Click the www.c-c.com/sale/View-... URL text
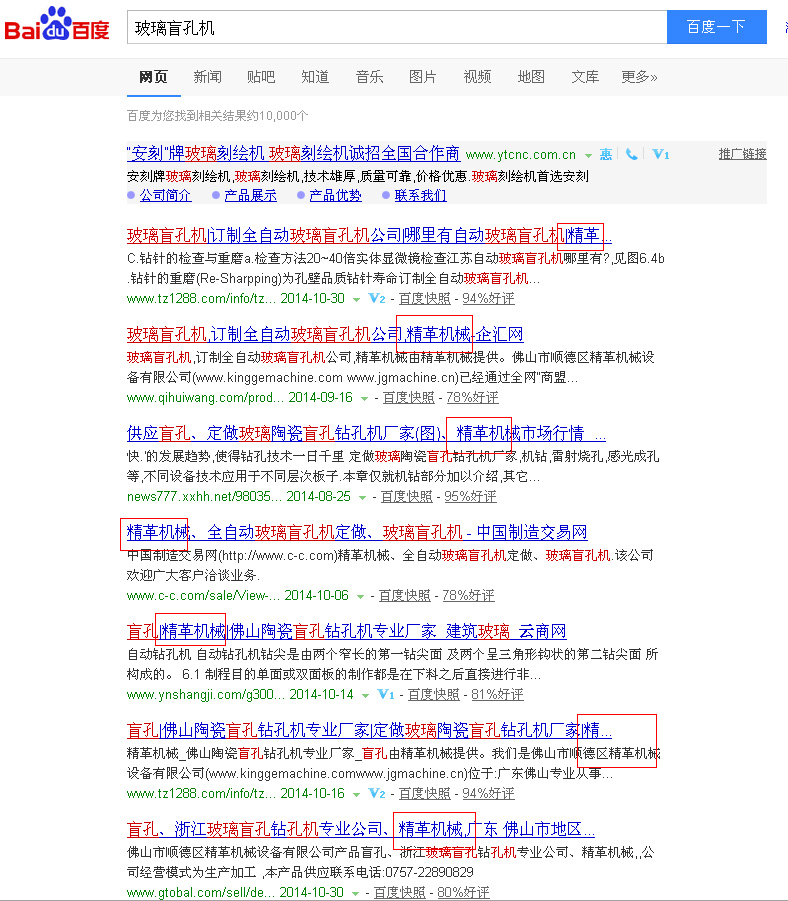This screenshot has width=788, height=901. [203, 595]
